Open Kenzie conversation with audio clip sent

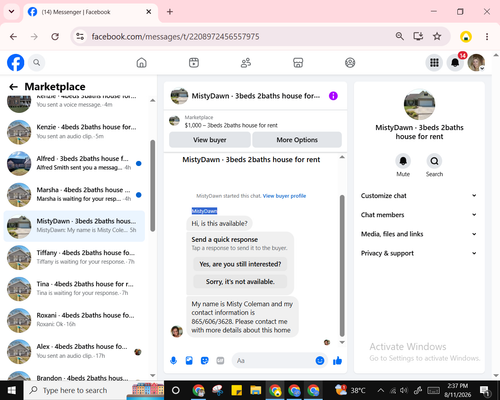74,132
